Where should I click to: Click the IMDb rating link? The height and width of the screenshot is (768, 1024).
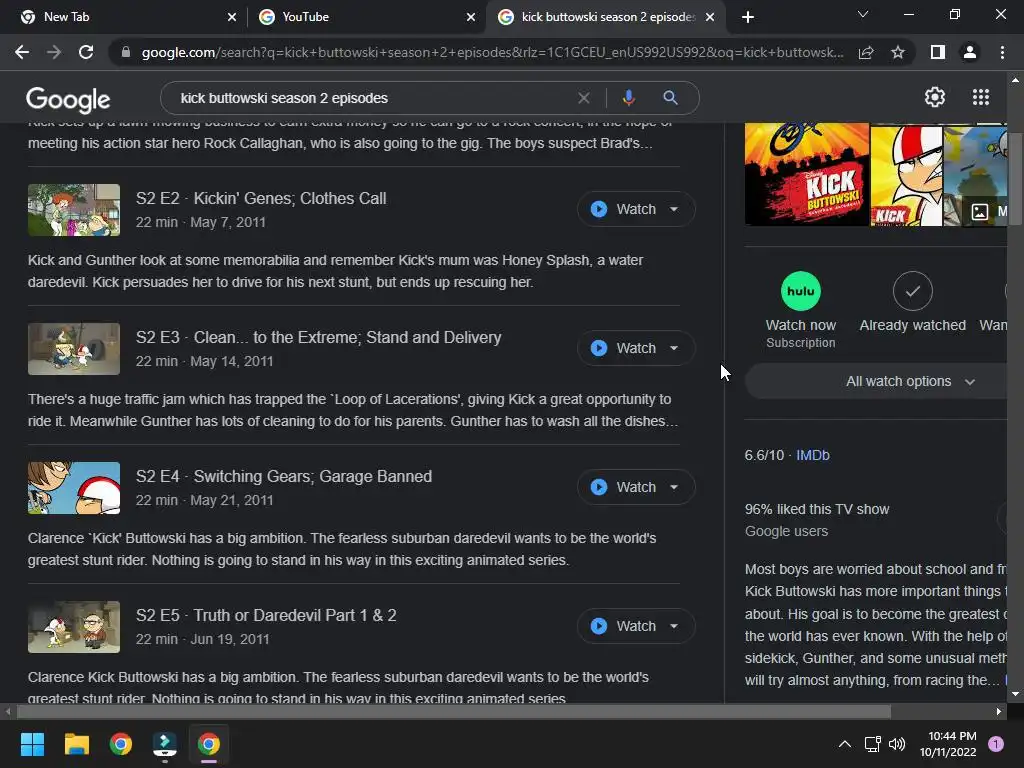pos(812,455)
